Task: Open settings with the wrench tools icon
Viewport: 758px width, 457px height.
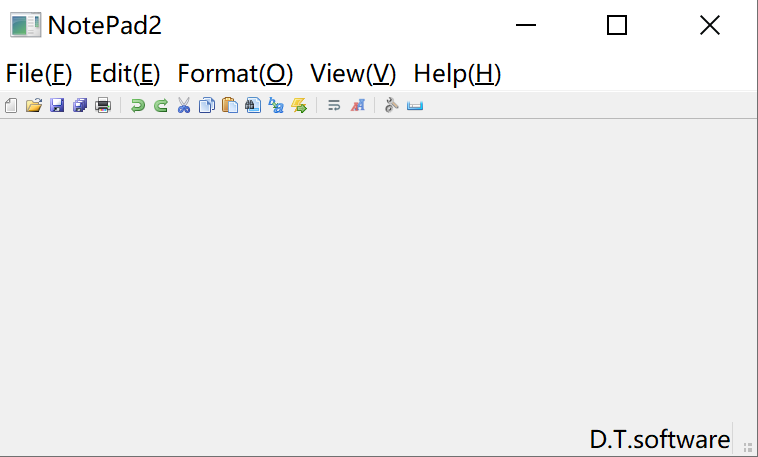Action: [392, 105]
